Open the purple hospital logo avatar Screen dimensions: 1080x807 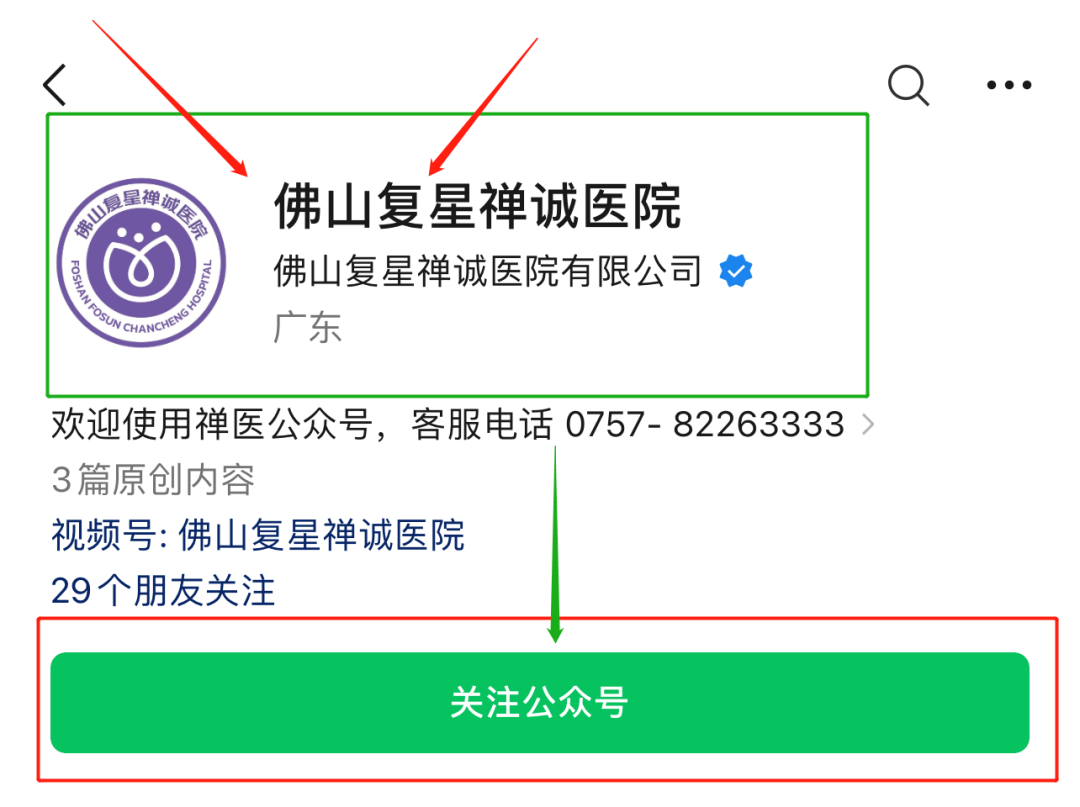tap(141, 262)
